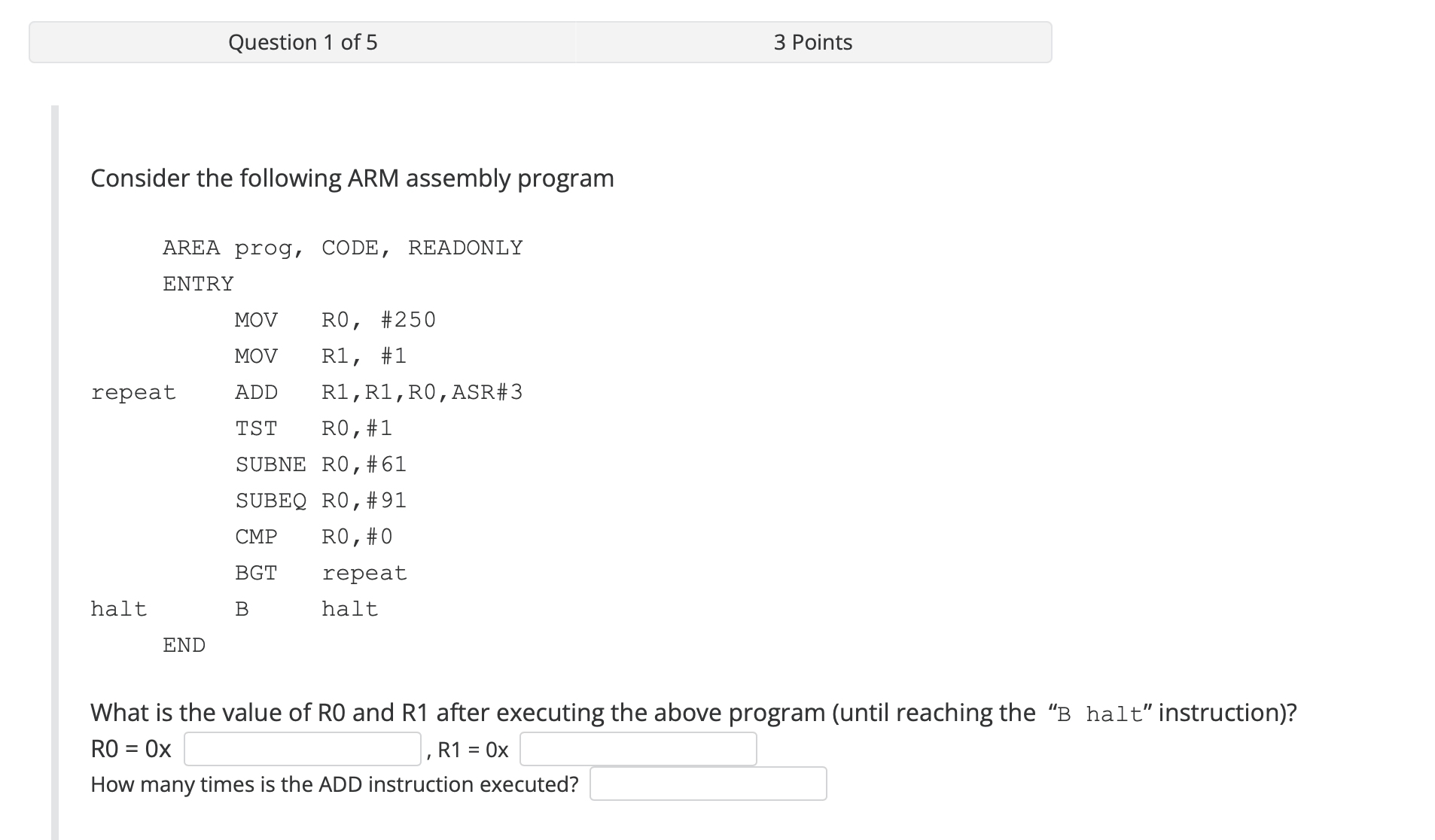Click the R0 answer input field

pos(301,749)
